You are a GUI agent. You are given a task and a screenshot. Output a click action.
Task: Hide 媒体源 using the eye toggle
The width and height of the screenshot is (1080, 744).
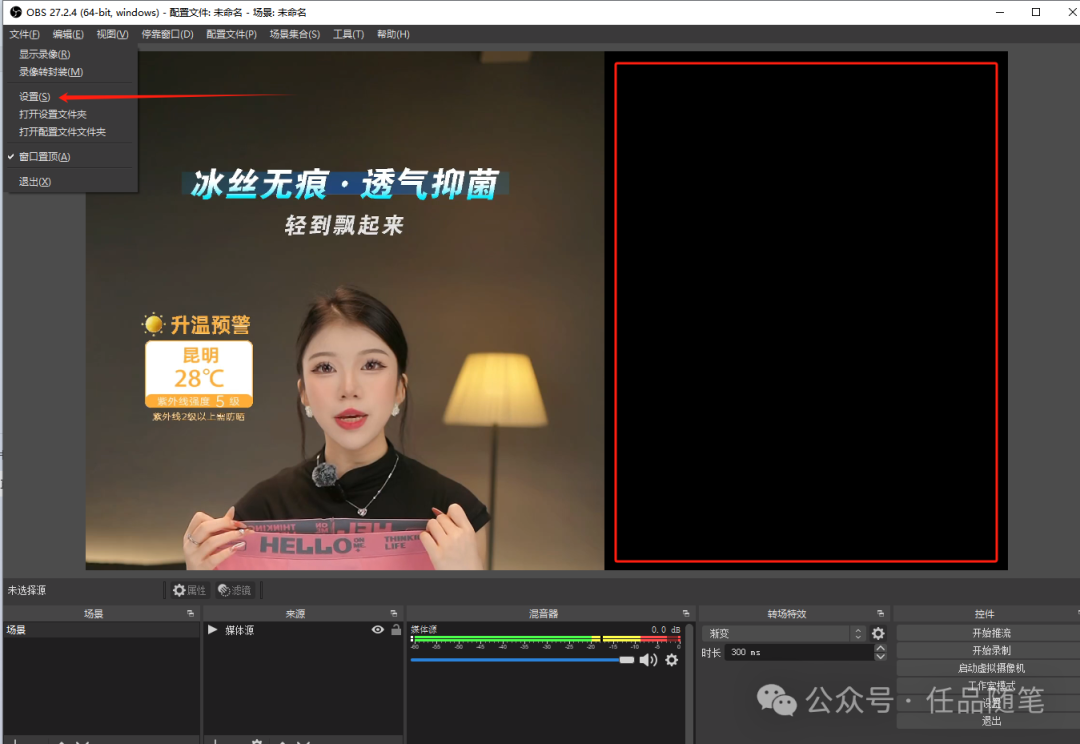[x=377, y=630]
